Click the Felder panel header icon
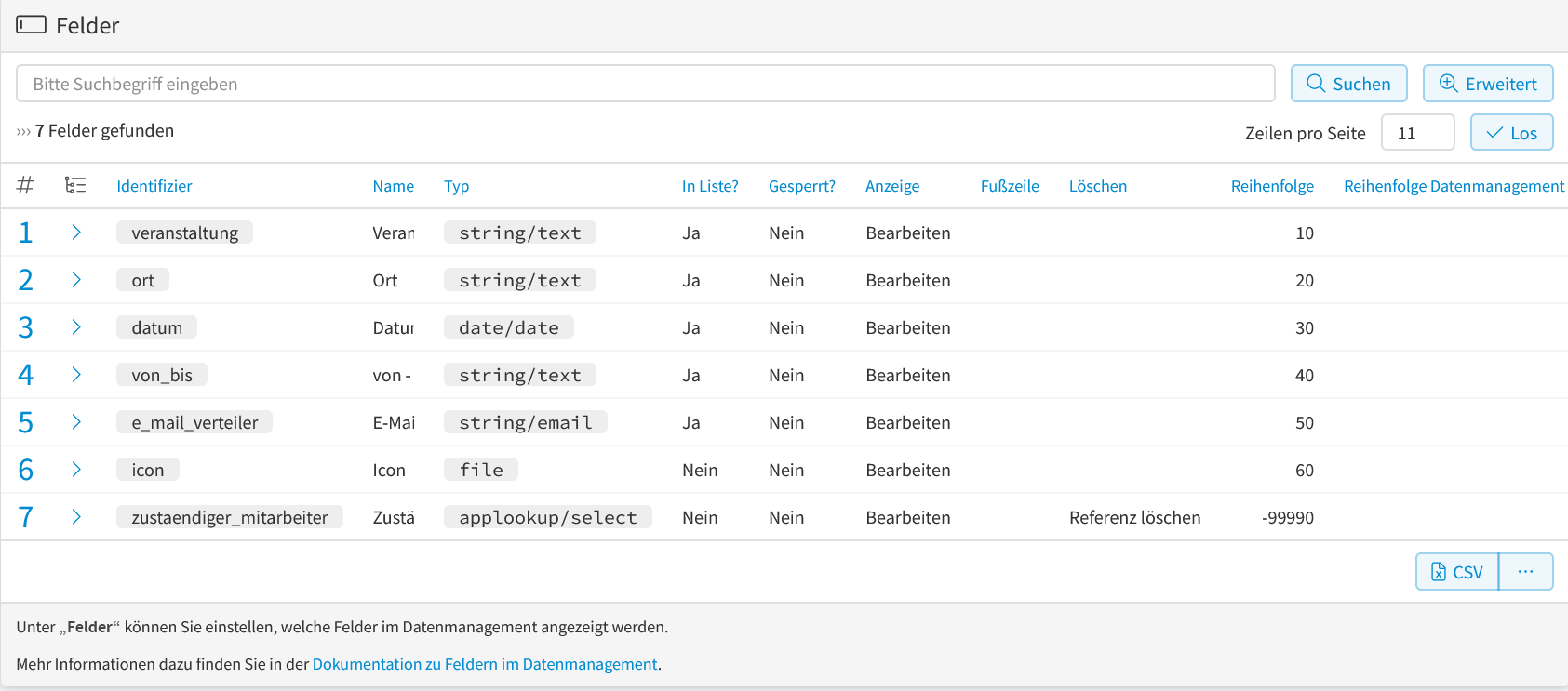Screen dimensions: 1568x691 pyautogui.click(x=31, y=24)
